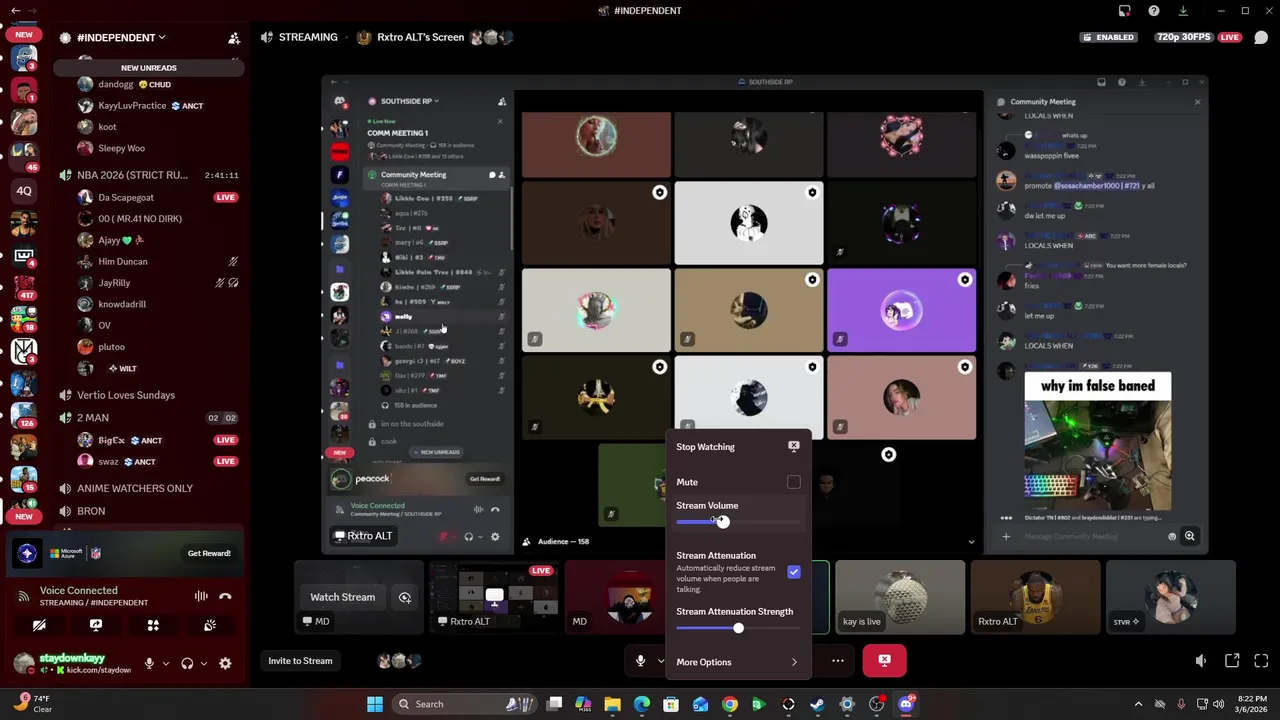The height and width of the screenshot is (720, 1280).
Task: Jump to NEW UNREADS in channel list
Action: pos(148,68)
